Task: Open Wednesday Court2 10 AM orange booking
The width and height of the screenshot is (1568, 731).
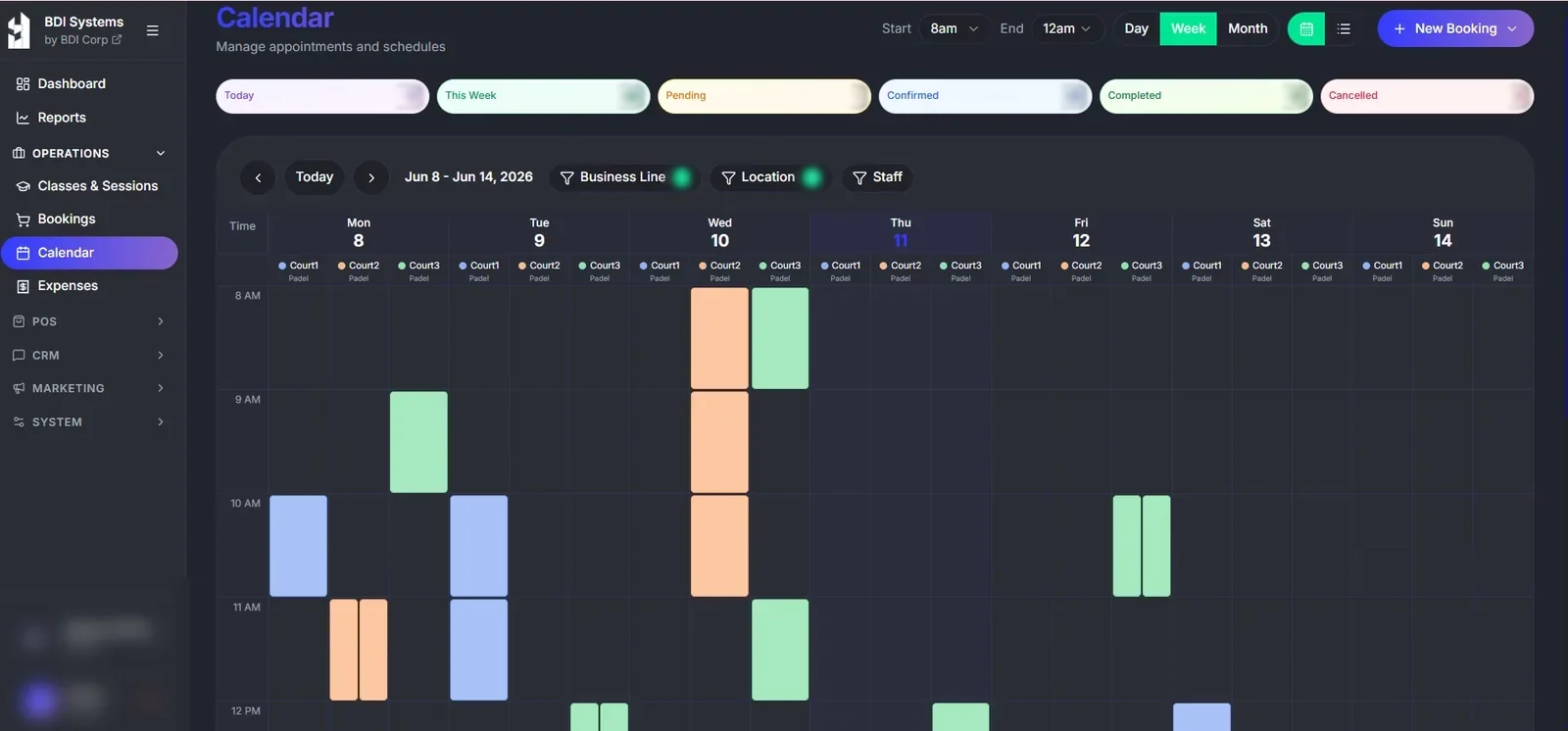Action: (719, 546)
